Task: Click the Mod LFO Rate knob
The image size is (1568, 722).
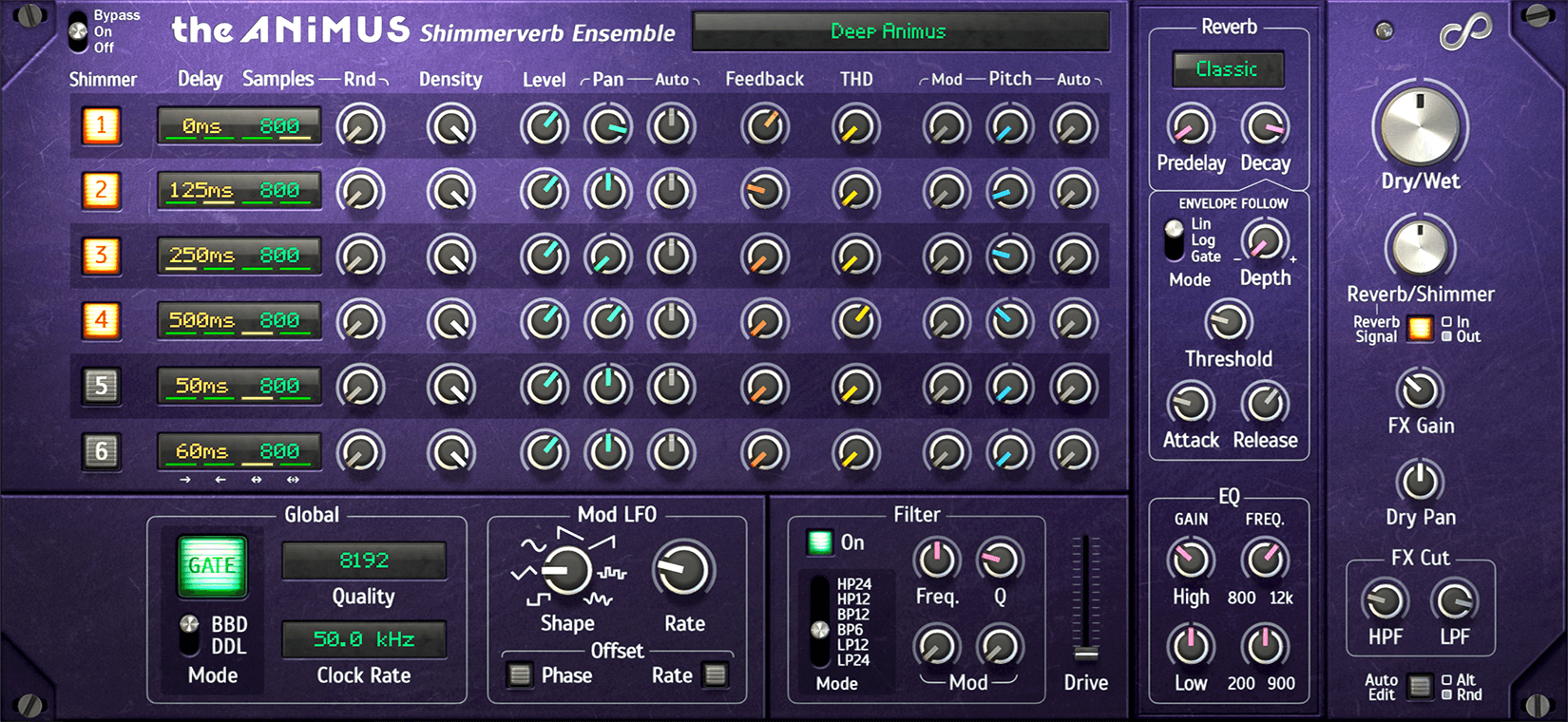Action: coord(683,570)
